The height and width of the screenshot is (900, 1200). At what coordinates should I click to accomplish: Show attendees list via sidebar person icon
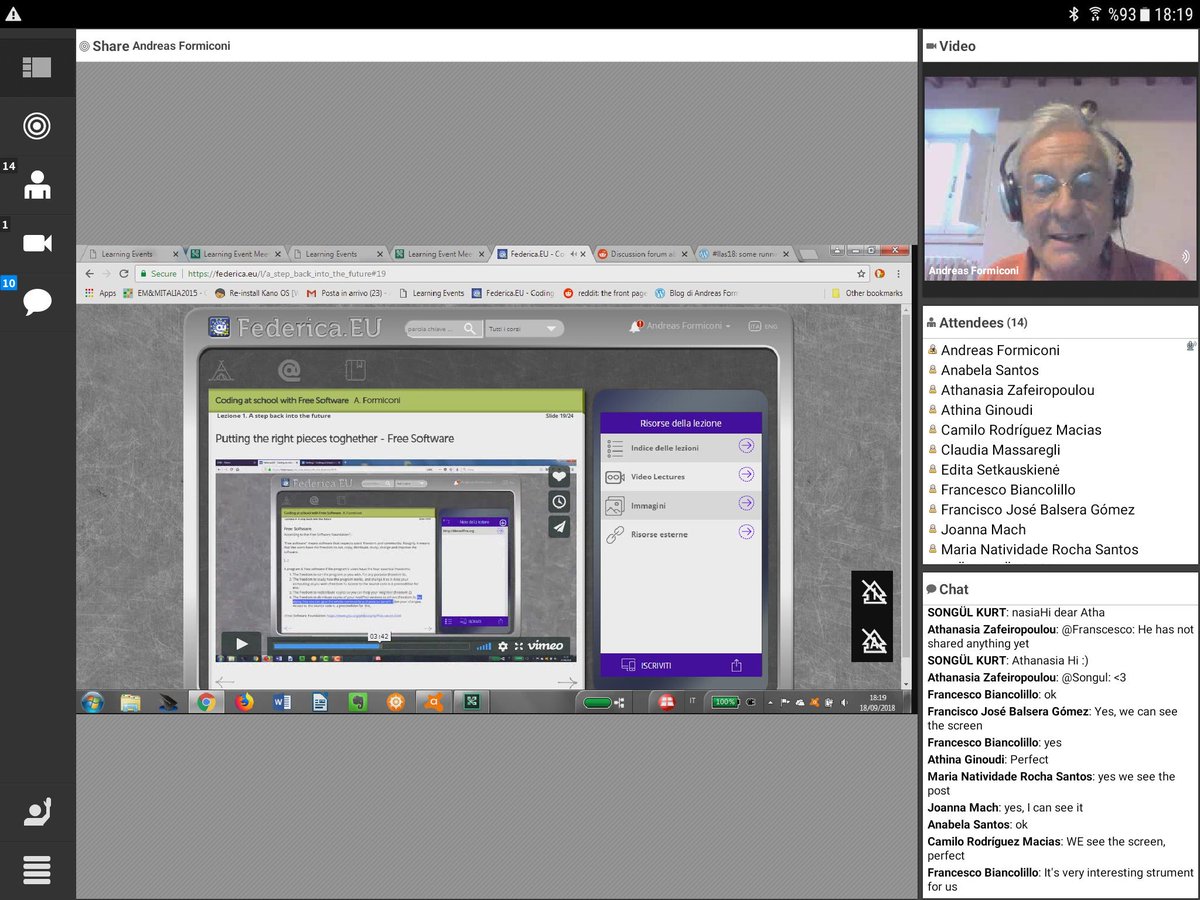click(37, 185)
